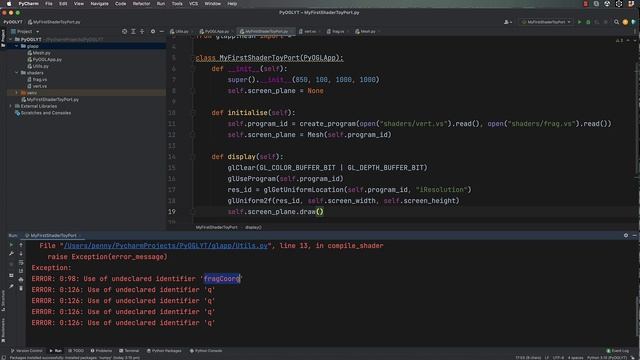The width and height of the screenshot is (640, 360).
Task: Select PyOGLApp.py in project tree
Action: (47, 60)
